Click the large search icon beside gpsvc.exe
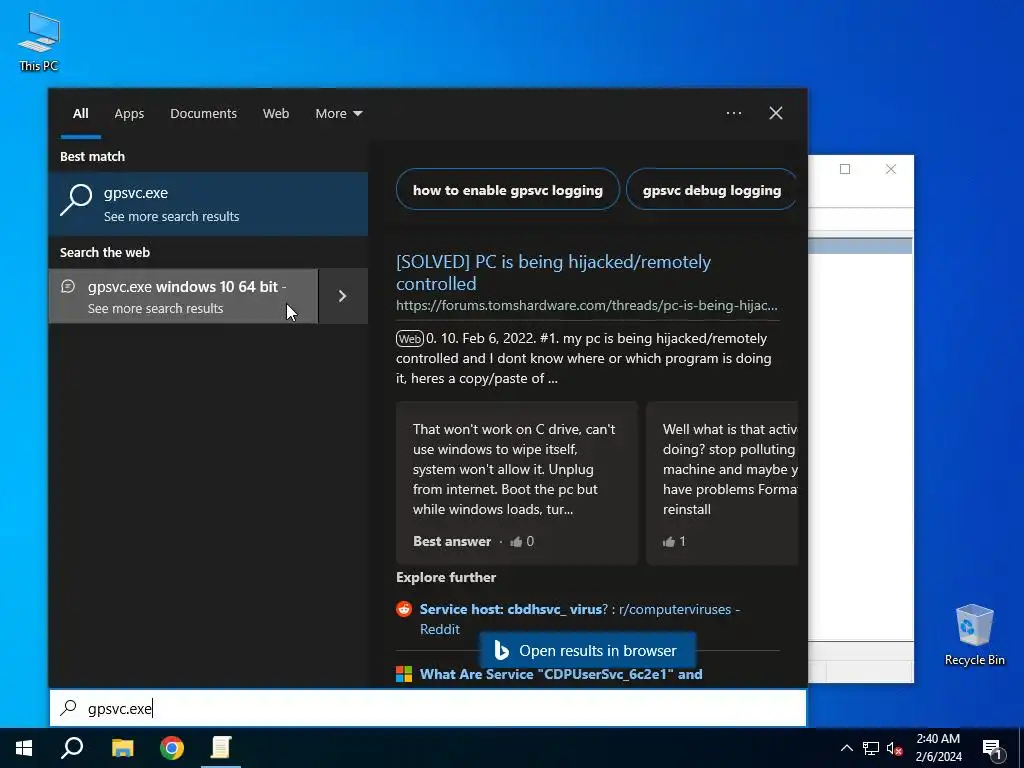The width and height of the screenshot is (1024, 768). tap(76, 200)
